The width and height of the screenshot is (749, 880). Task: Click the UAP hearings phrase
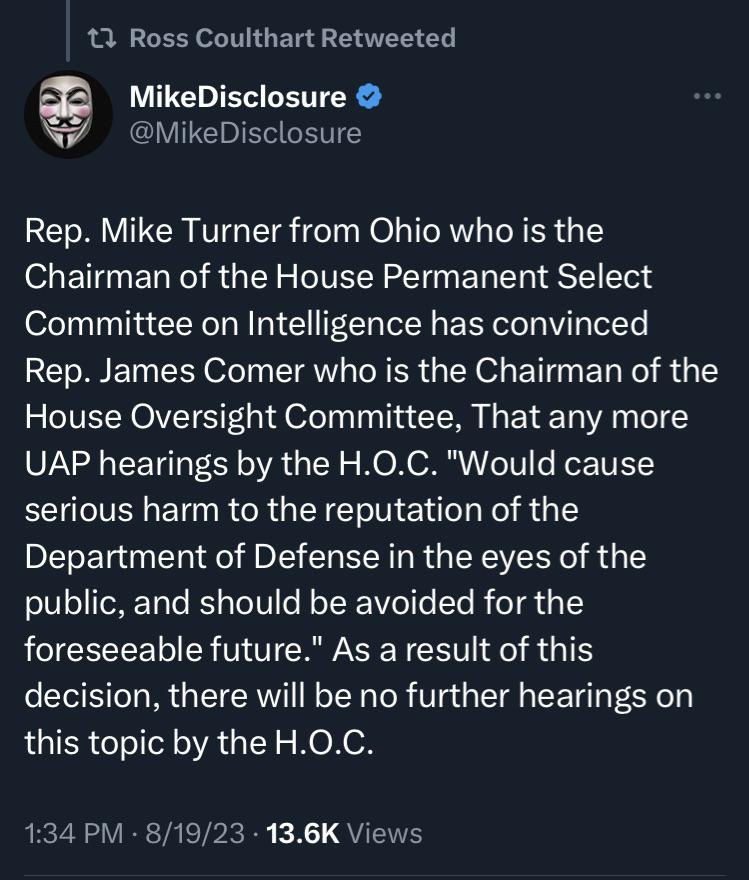pos(127,464)
